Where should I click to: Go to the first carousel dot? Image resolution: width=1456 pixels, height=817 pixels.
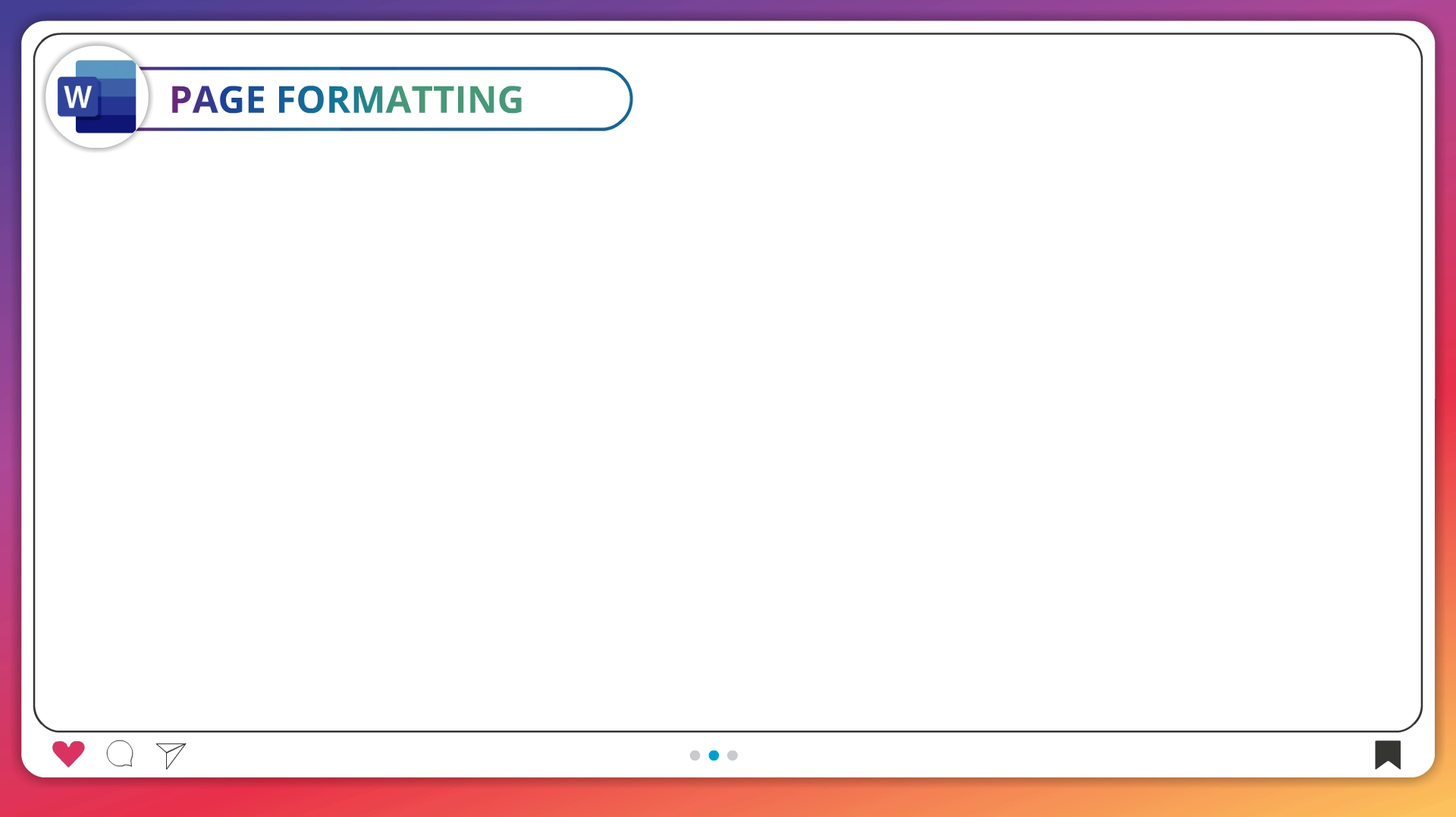click(695, 755)
